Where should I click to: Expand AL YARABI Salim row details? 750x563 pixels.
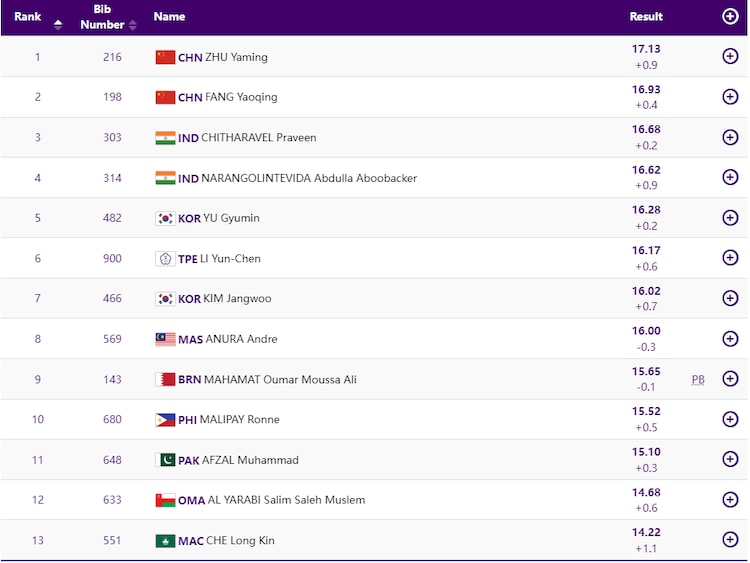pyautogui.click(x=729, y=499)
